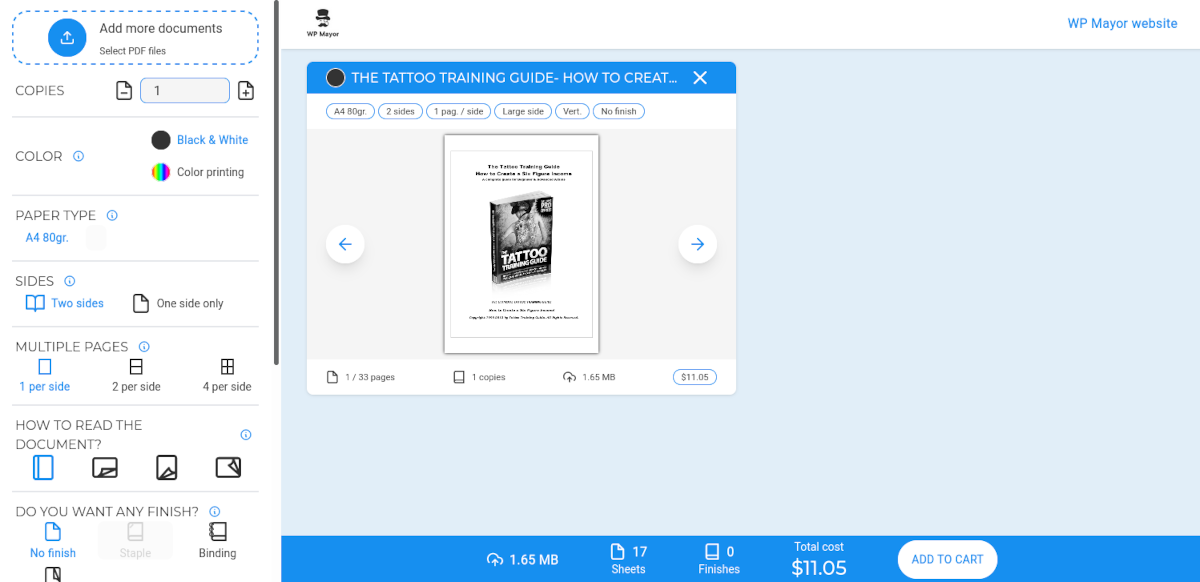Go to previous page with left arrow
1200x582 pixels.
click(345, 244)
